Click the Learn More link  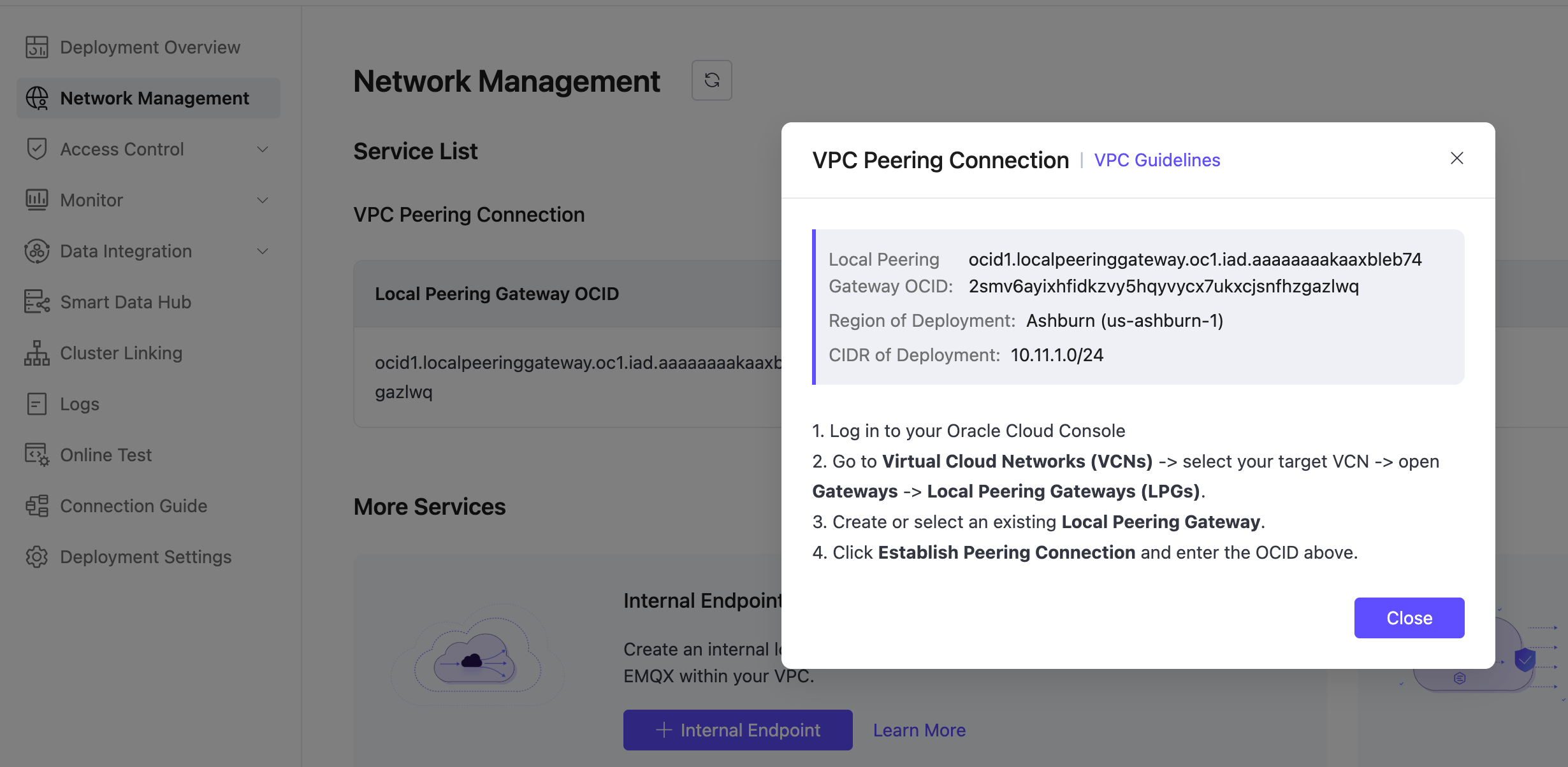coord(919,729)
